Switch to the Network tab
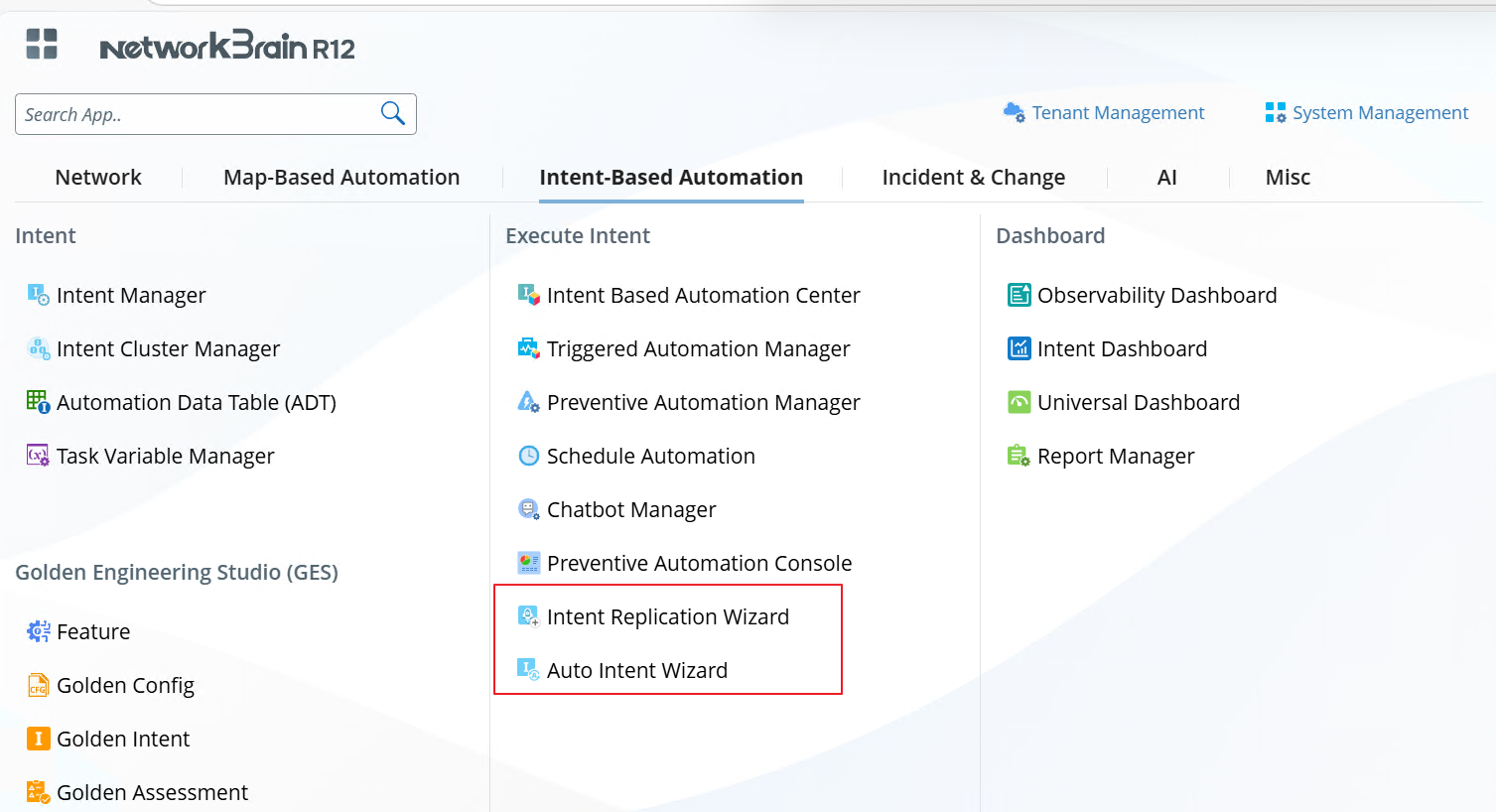Viewport: 1496px width, 812px height. (x=98, y=178)
